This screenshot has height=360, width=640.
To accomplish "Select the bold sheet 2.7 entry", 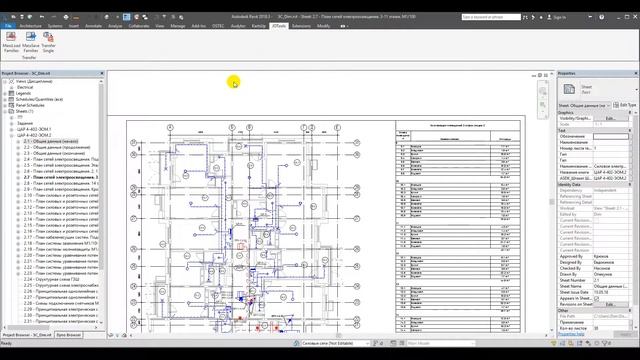I will (61, 177).
